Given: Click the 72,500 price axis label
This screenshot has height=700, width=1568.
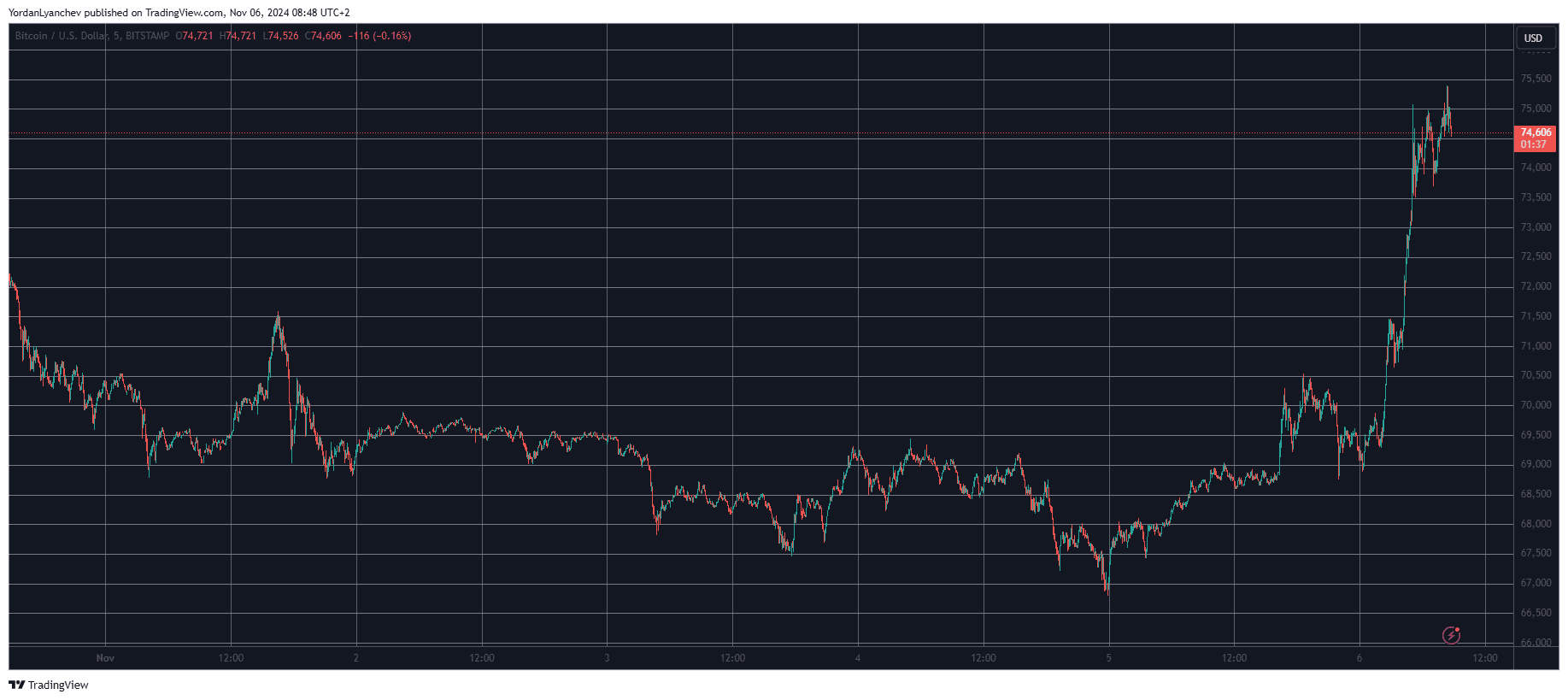Looking at the screenshot, I should [1536, 256].
